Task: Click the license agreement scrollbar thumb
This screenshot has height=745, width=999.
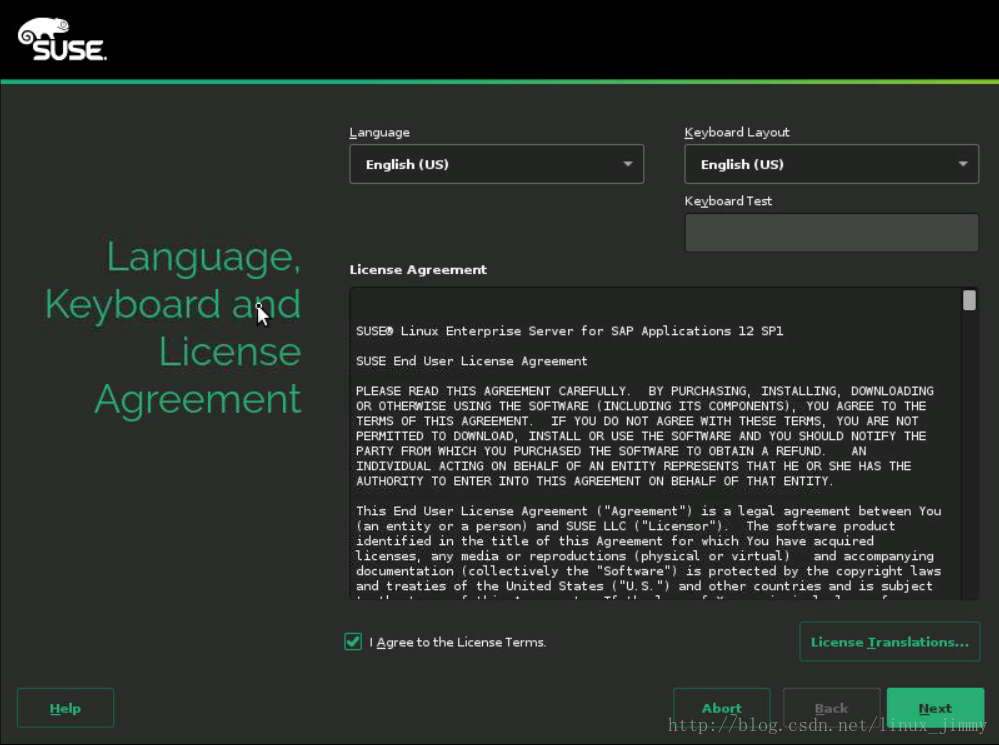Action: pos(969,300)
